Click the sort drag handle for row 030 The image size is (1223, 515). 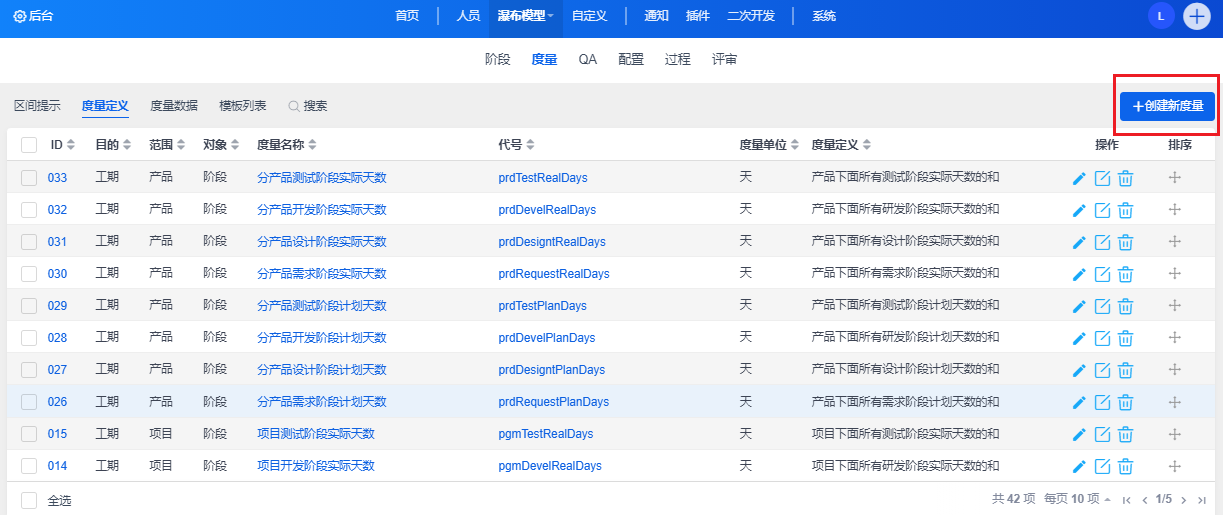point(1175,274)
